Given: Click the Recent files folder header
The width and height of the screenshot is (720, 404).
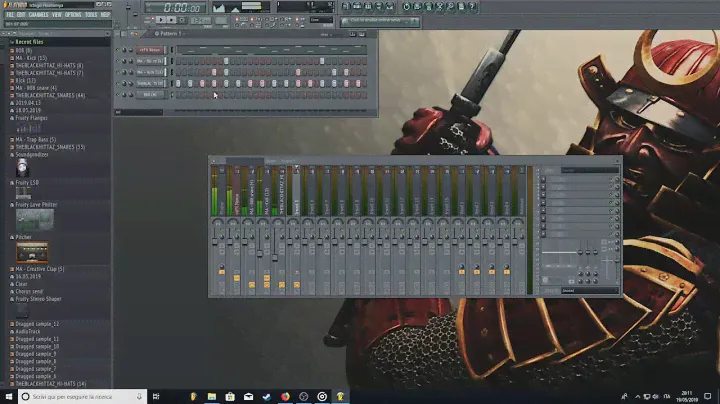Looking at the screenshot, I should click(x=28, y=43).
